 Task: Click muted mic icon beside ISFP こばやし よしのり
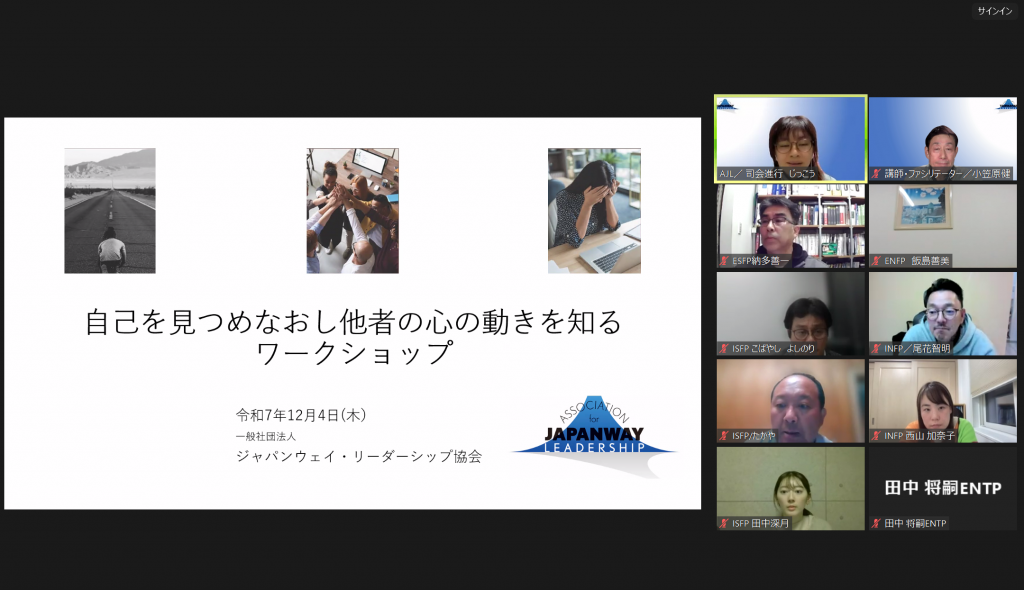tap(723, 348)
